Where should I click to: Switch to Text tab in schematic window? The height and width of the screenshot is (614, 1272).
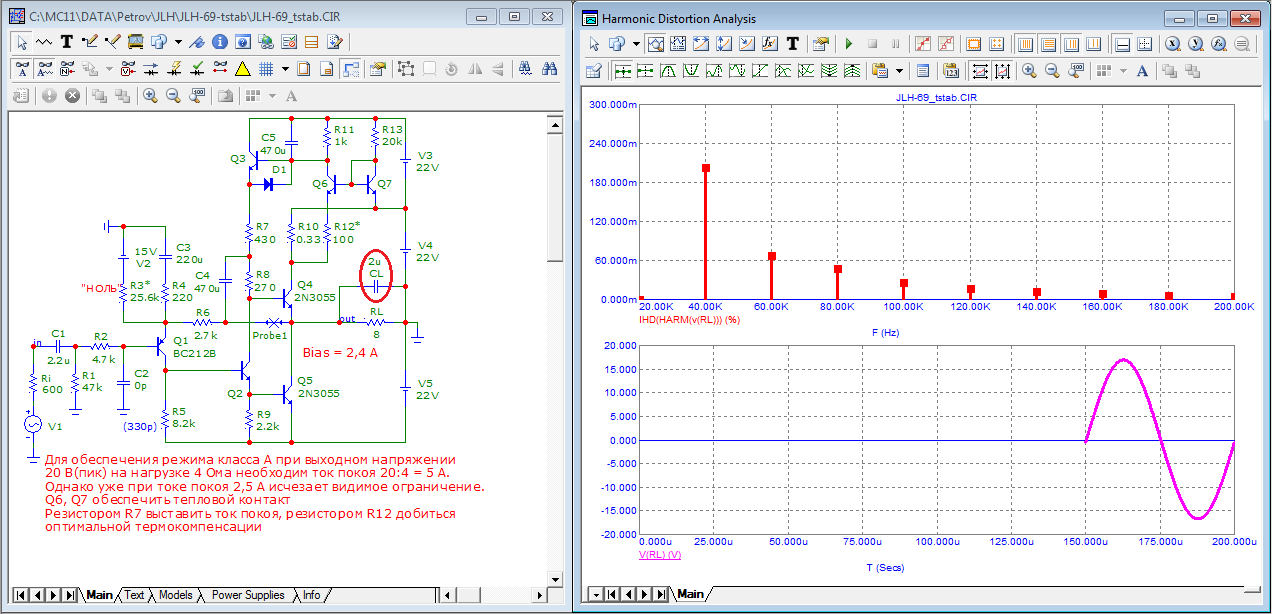coord(134,595)
